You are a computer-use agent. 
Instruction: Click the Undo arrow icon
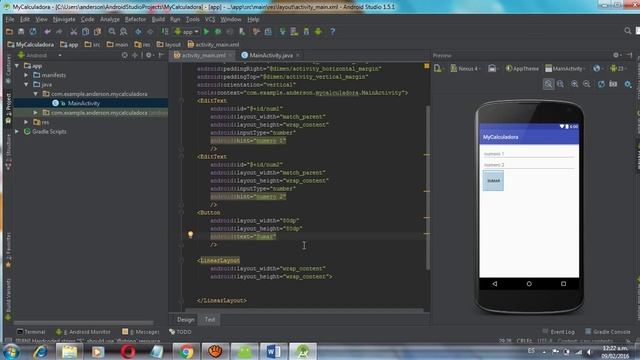click(x=47, y=31)
